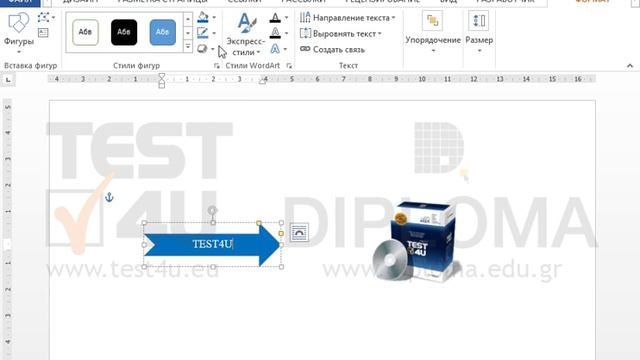Image resolution: width=640 pixels, height=360 pixels.
Task: Expand the full shape styles gallery
Action: pos(188,47)
